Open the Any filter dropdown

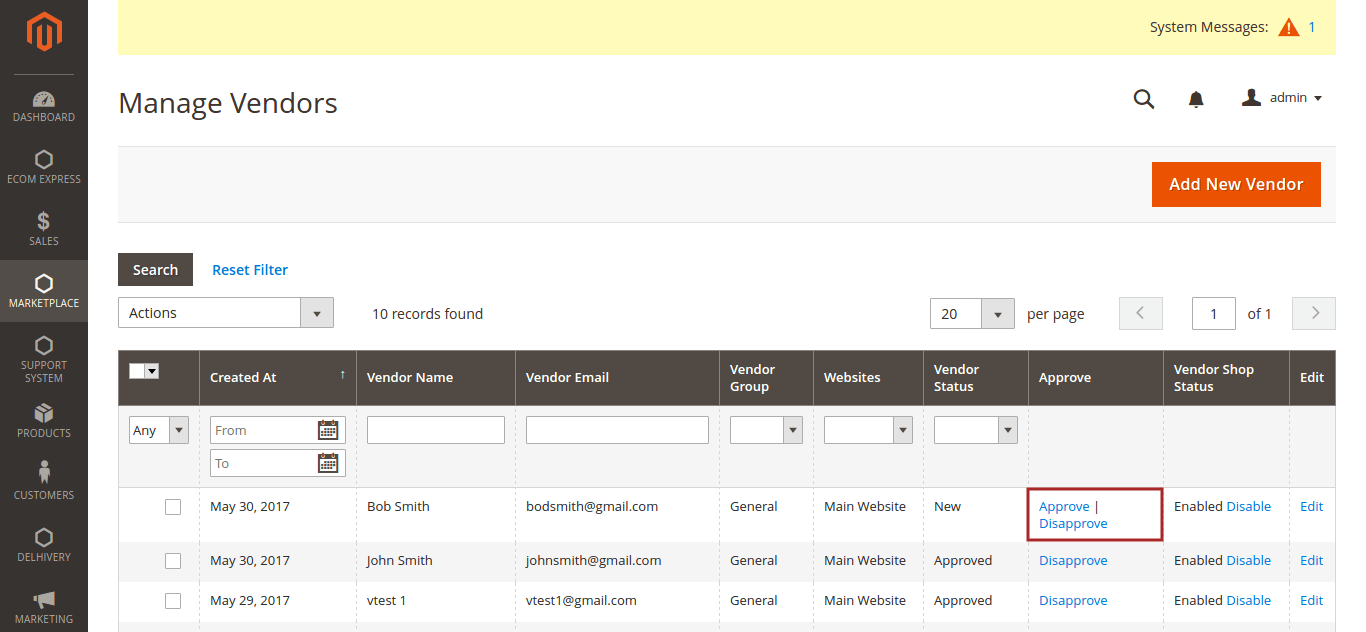159,430
